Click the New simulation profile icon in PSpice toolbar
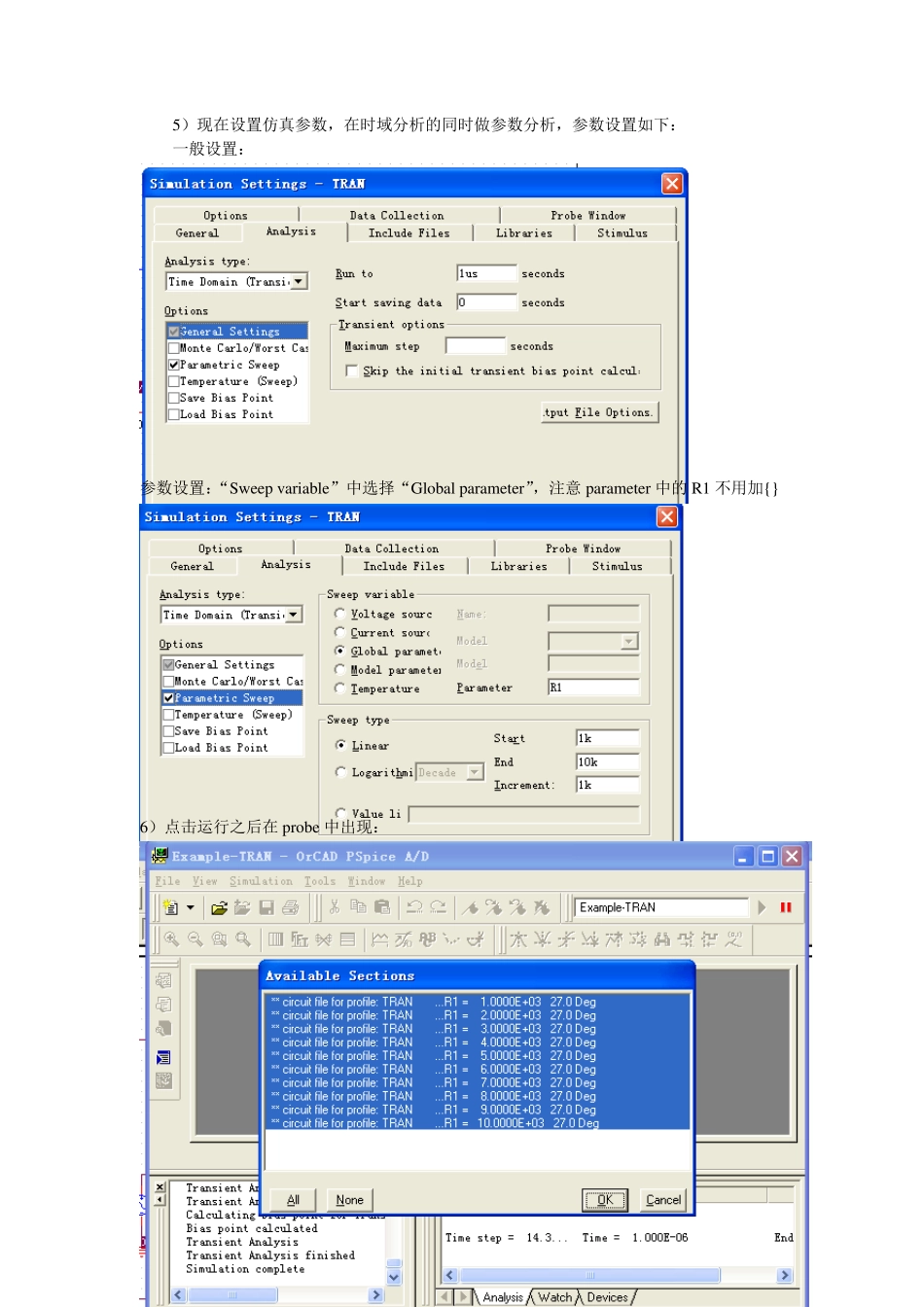The image size is (924, 1307). 171,907
